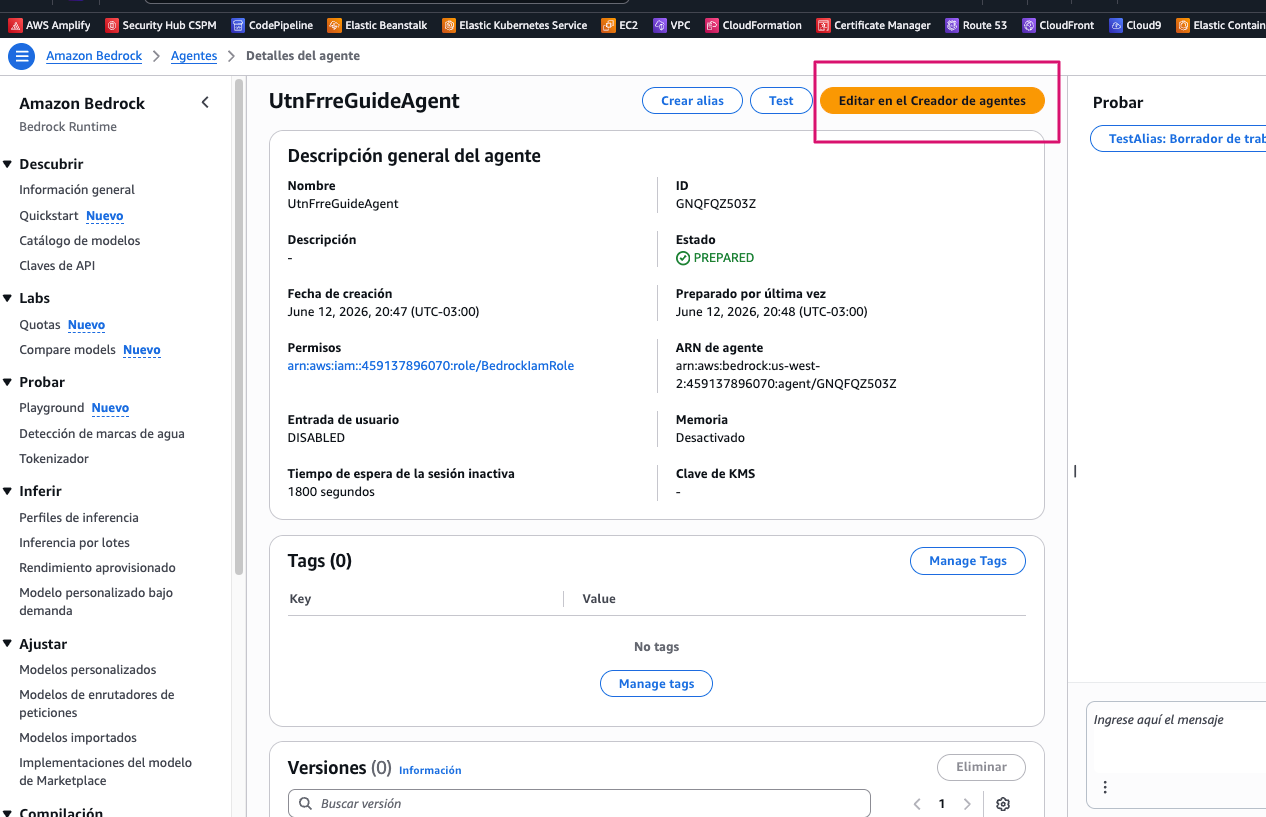Viewport: 1266px width, 817px height.
Task: Open BedrockIamRole permissions ARN link
Action: click(431, 366)
